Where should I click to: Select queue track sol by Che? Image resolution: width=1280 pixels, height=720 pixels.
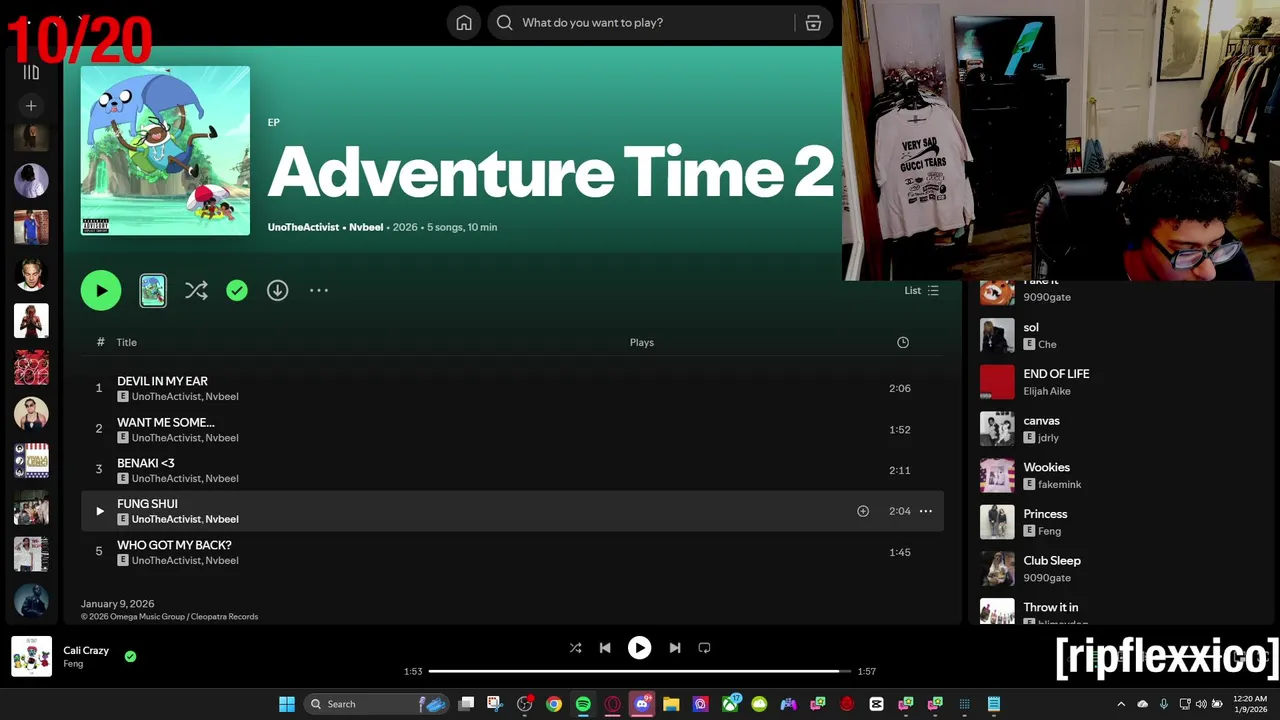(1121, 335)
